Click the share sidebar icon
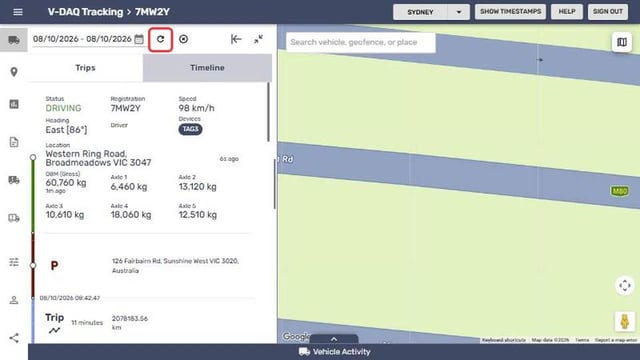The width and height of the screenshot is (640, 360). point(14,338)
